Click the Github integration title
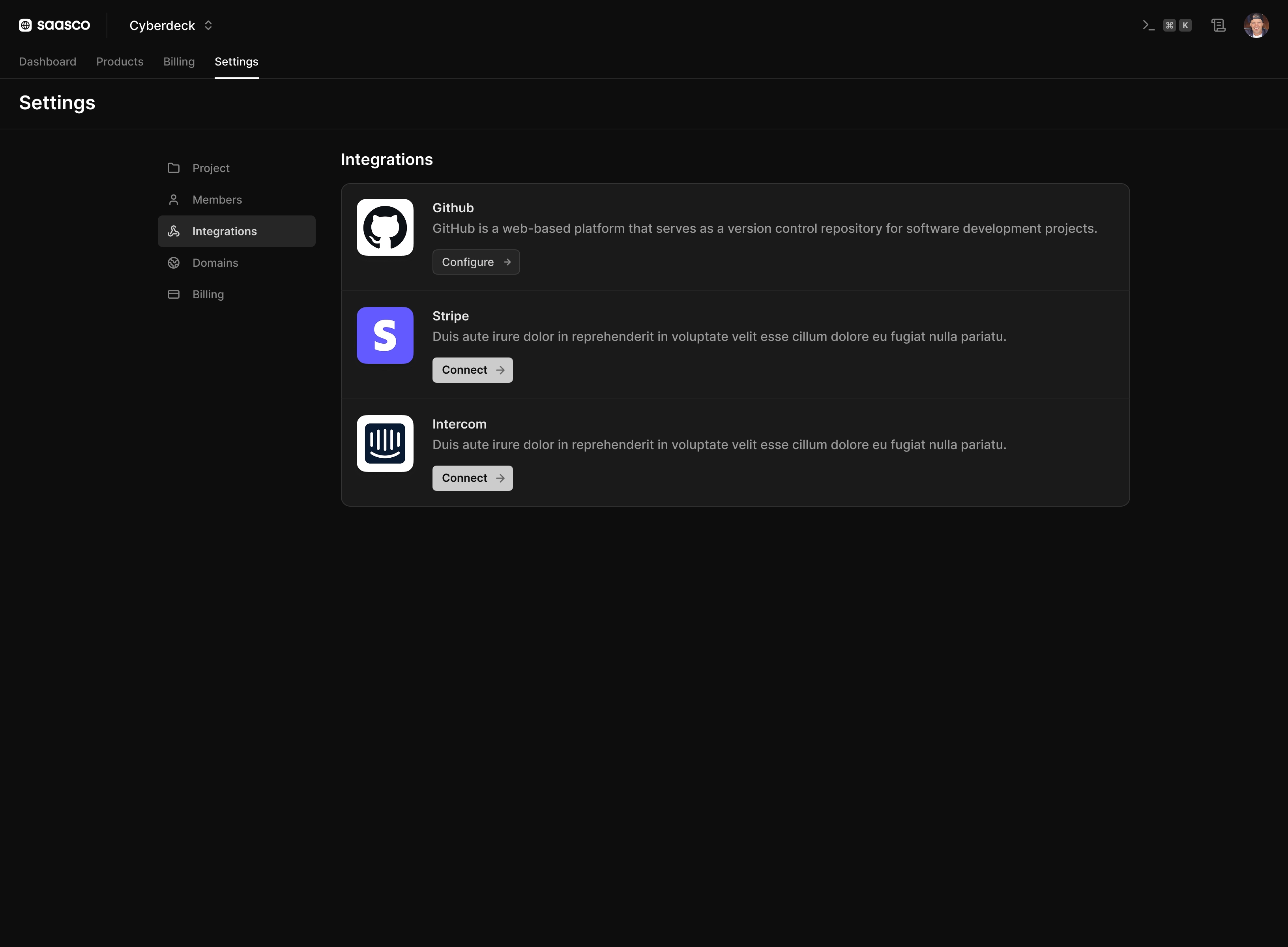 pyautogui.click(x=453, y=208)
